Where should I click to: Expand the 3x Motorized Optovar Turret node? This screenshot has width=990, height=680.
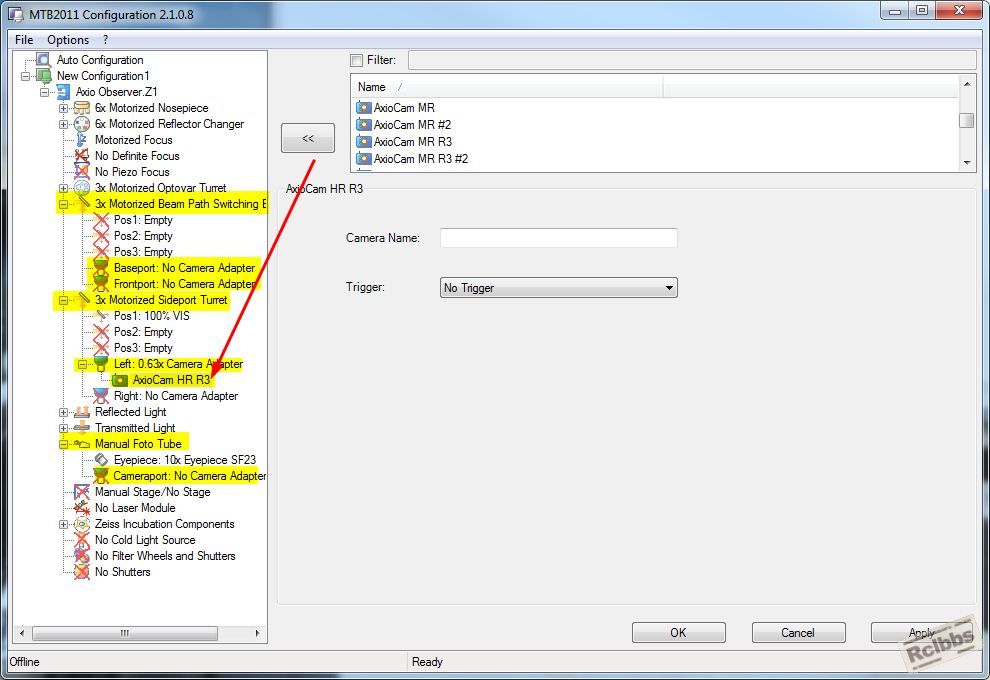pos(63,188)
